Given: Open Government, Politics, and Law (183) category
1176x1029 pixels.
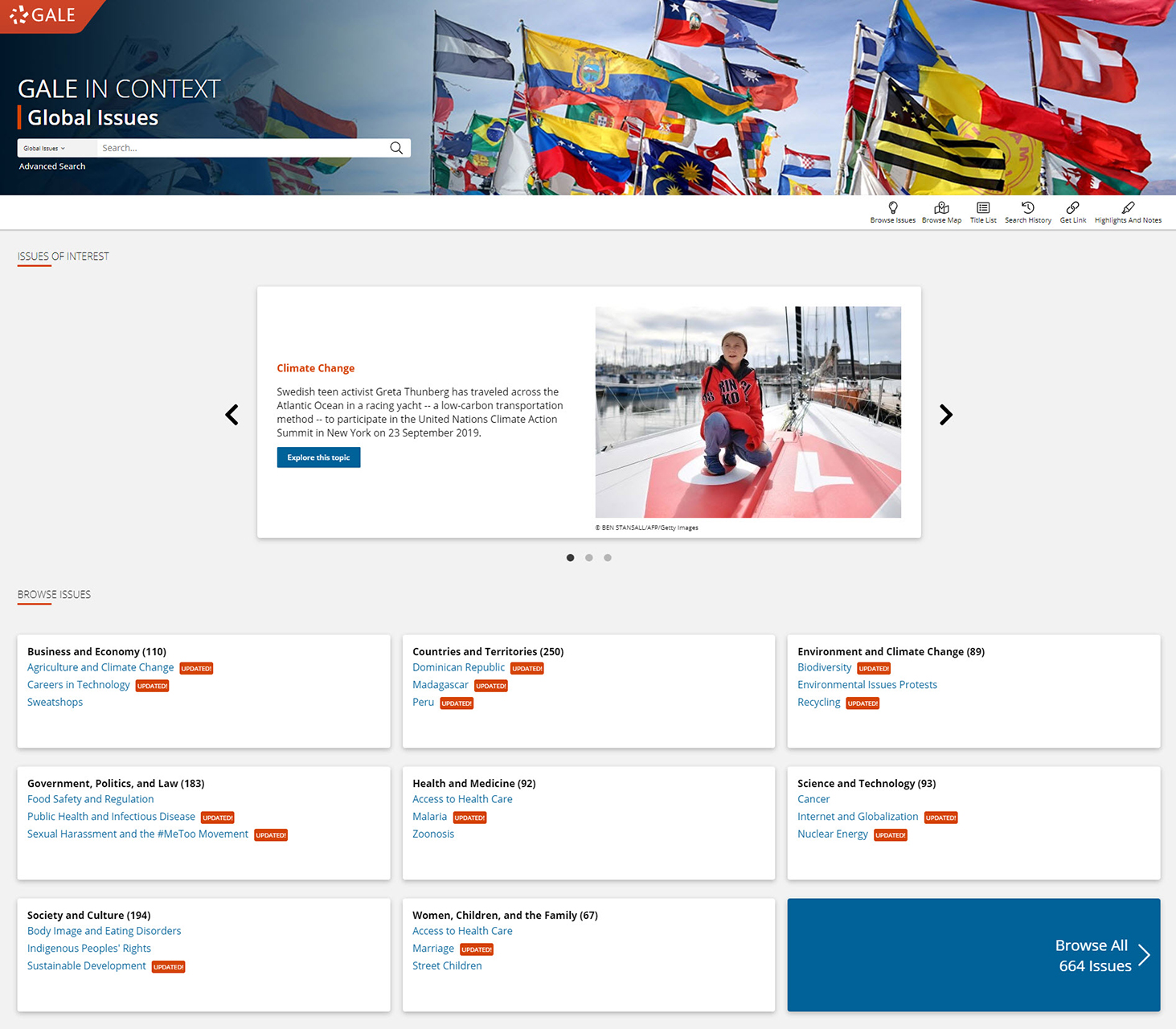Looking at the screenshot, I should coord(116,784).
